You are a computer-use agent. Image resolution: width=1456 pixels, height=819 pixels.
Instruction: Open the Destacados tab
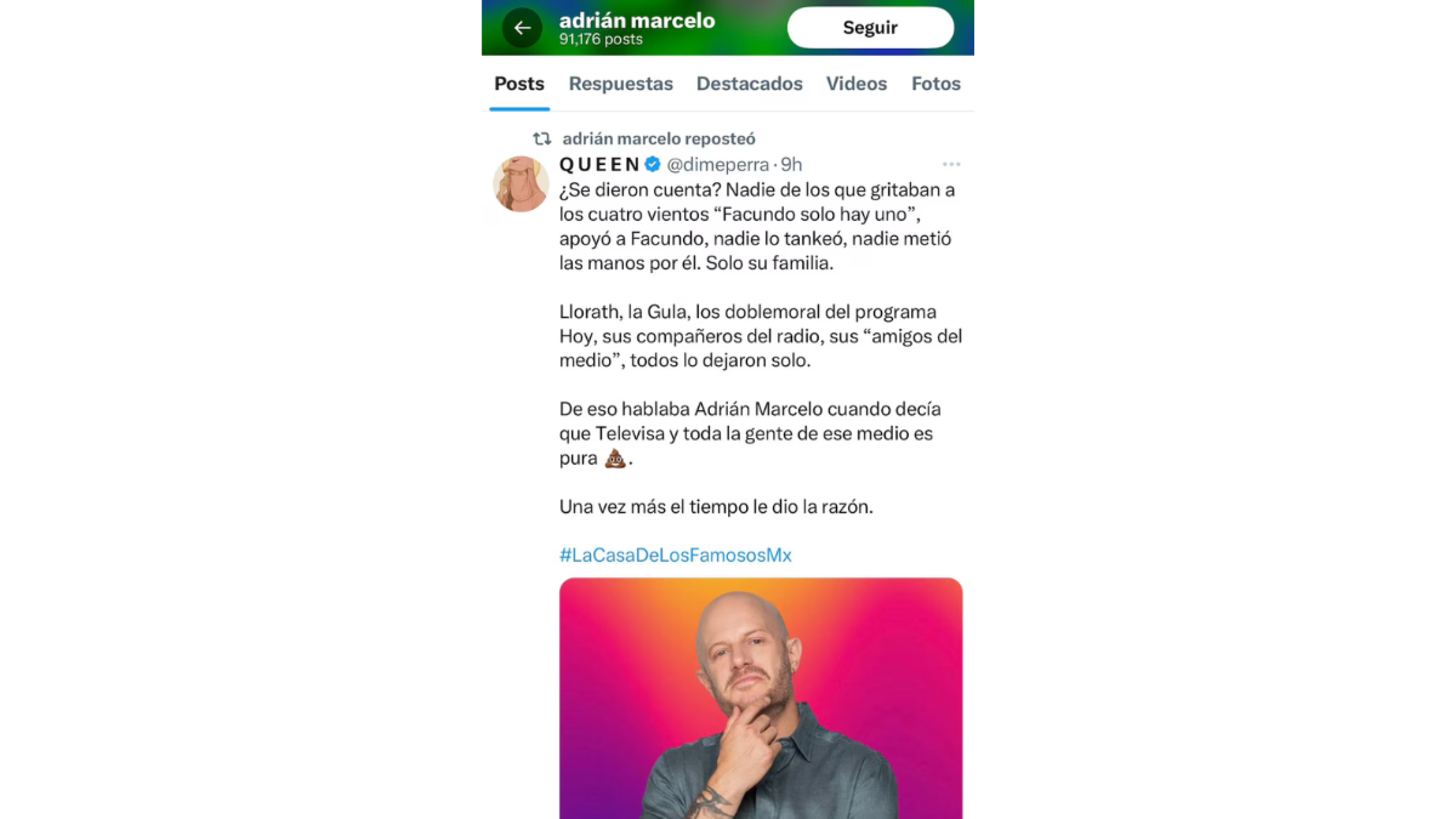(x=750, y=84)
